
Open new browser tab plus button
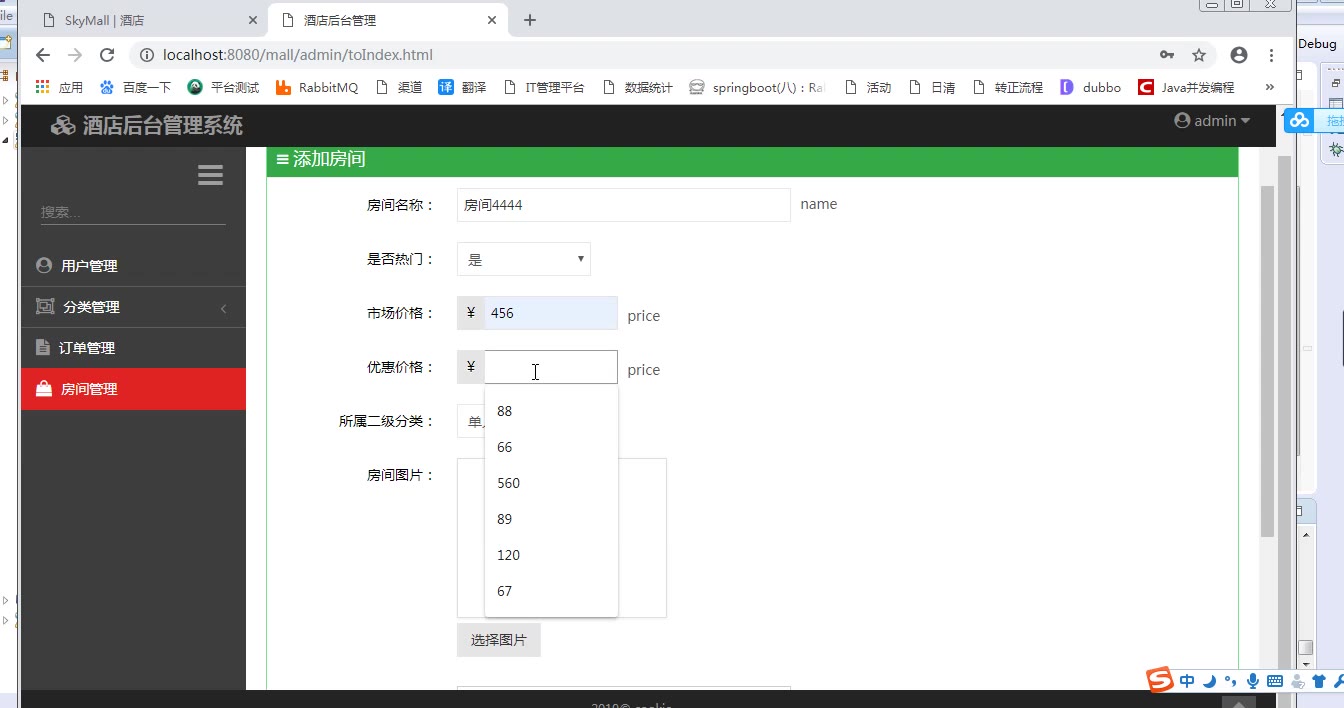[530, 20]
